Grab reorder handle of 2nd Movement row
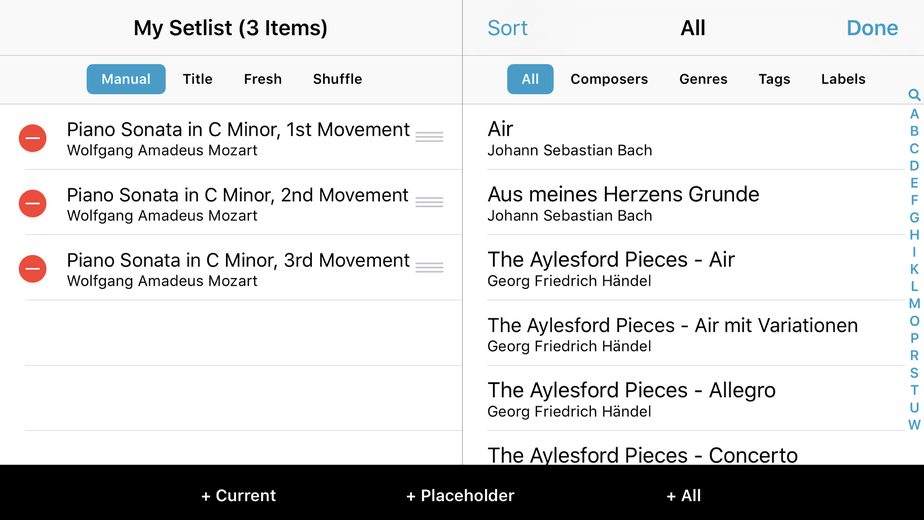 tap(429, 202)
